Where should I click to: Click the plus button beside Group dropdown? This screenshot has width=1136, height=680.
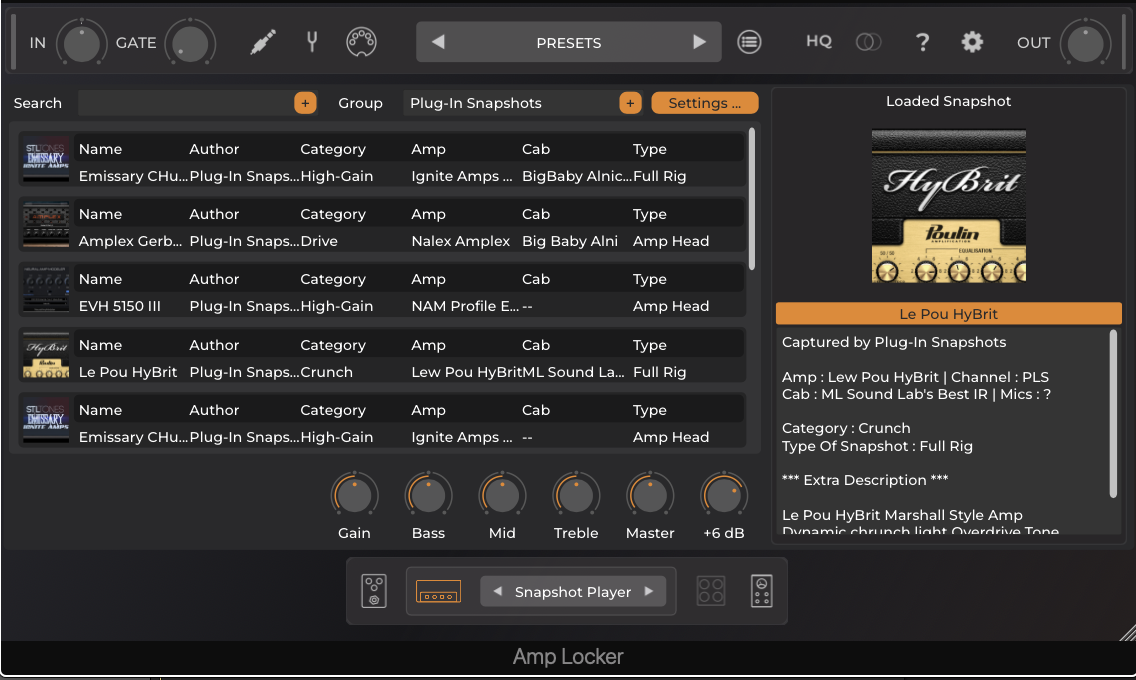coord(630,103)
